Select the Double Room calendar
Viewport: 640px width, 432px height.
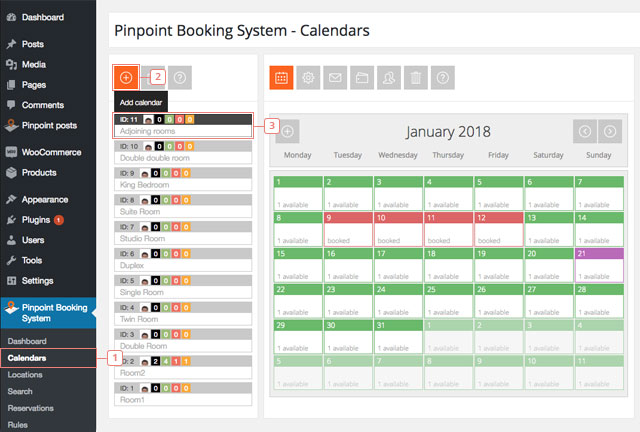[x=183, y=341]
